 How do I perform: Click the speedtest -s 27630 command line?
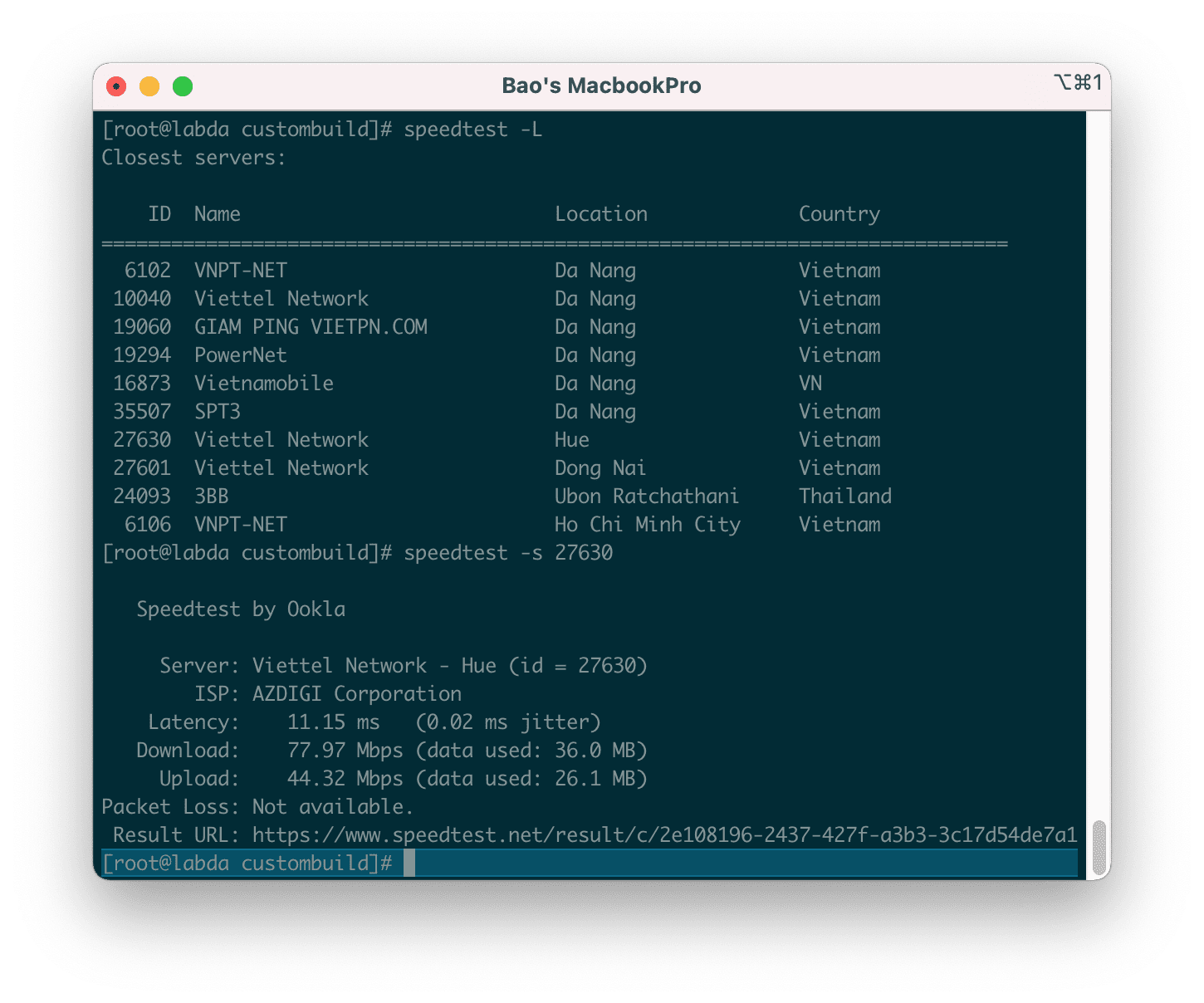point(507,552)
